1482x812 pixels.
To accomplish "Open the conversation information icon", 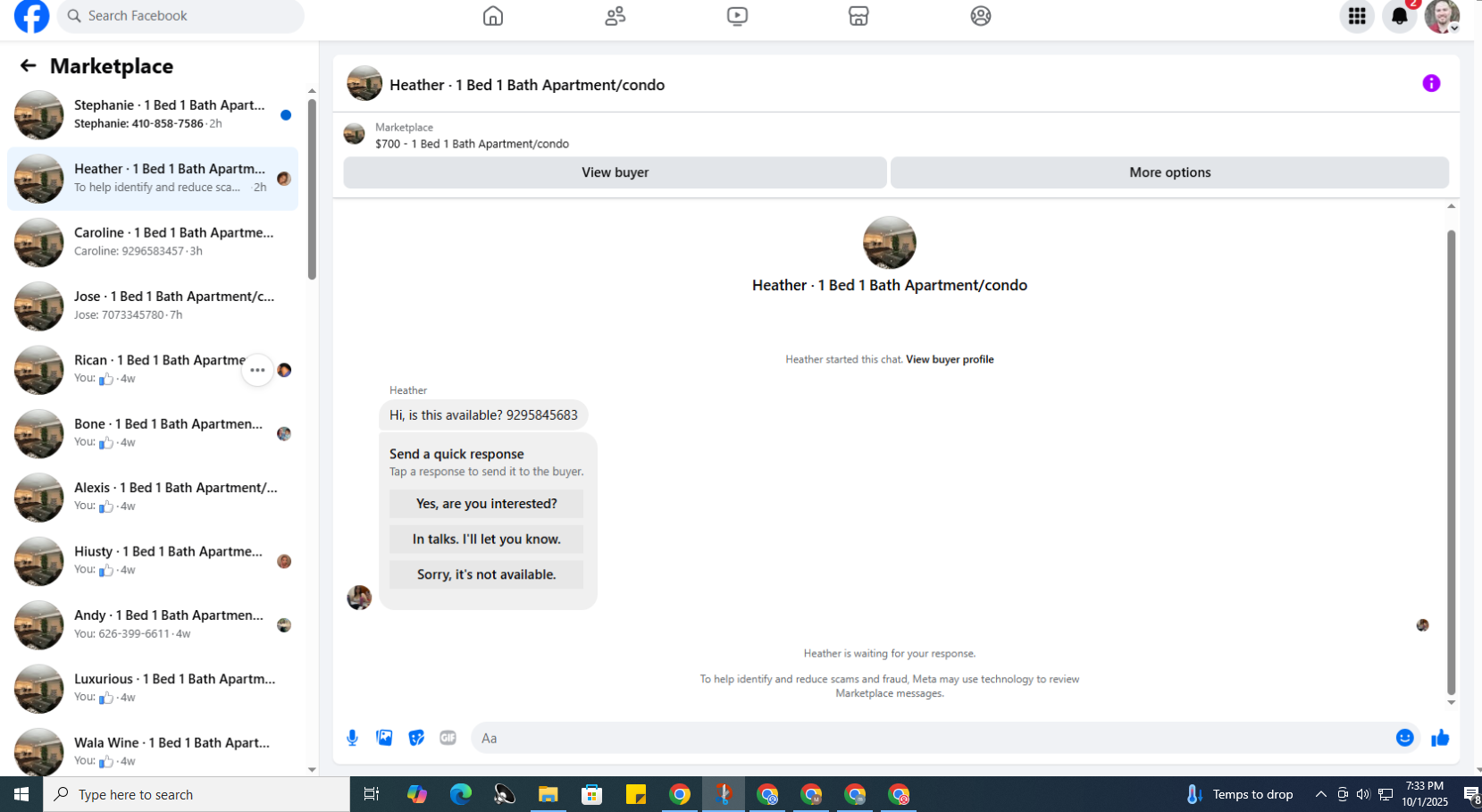I will point(1431,83).
